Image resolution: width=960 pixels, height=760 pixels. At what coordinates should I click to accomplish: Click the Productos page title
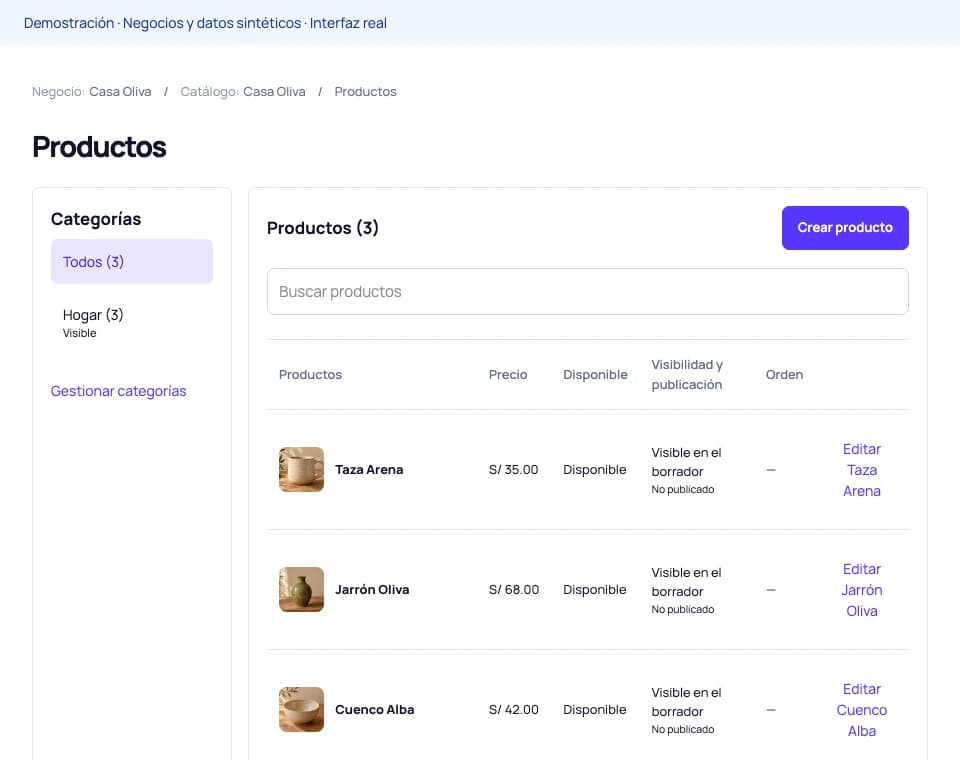pos(99,147)
